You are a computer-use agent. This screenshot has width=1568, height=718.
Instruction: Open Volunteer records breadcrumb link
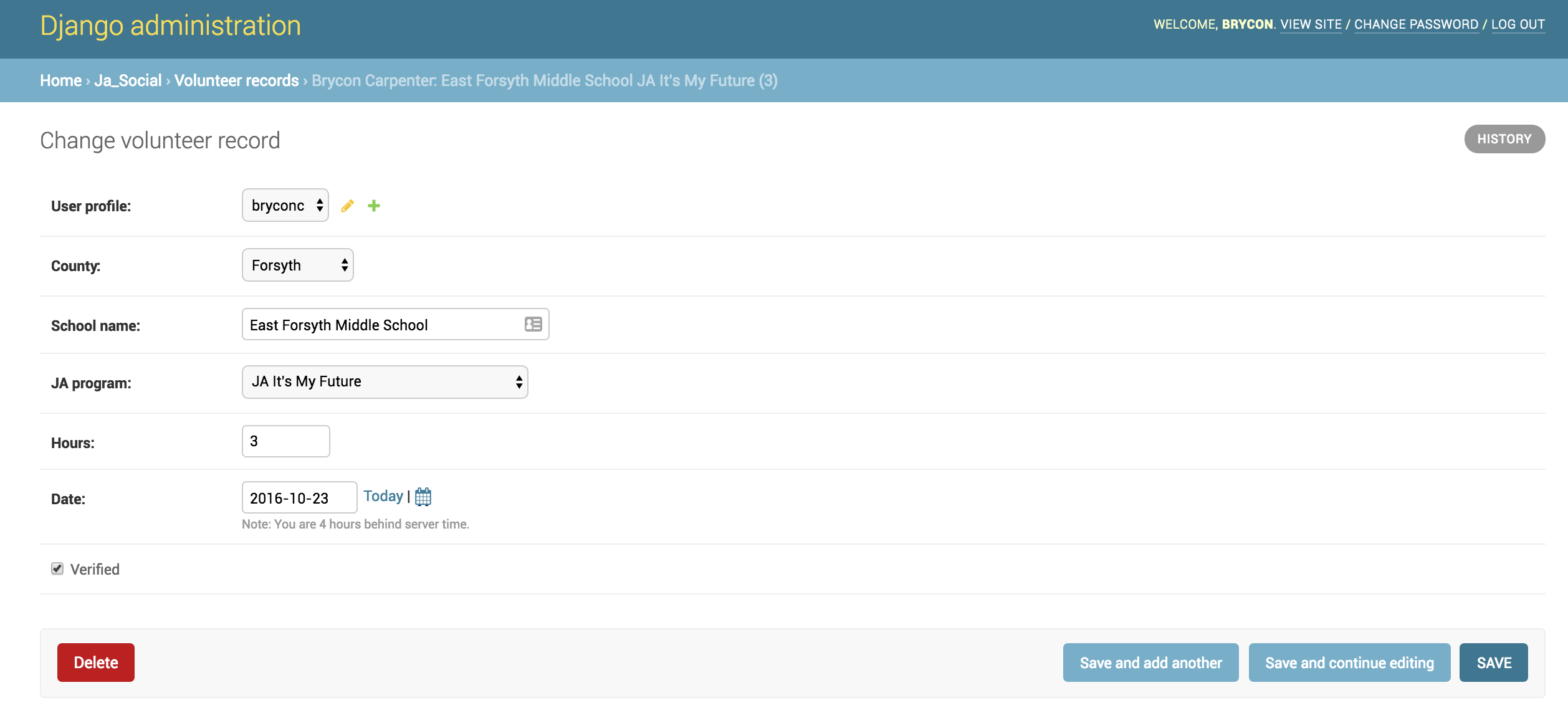point(236,80)
